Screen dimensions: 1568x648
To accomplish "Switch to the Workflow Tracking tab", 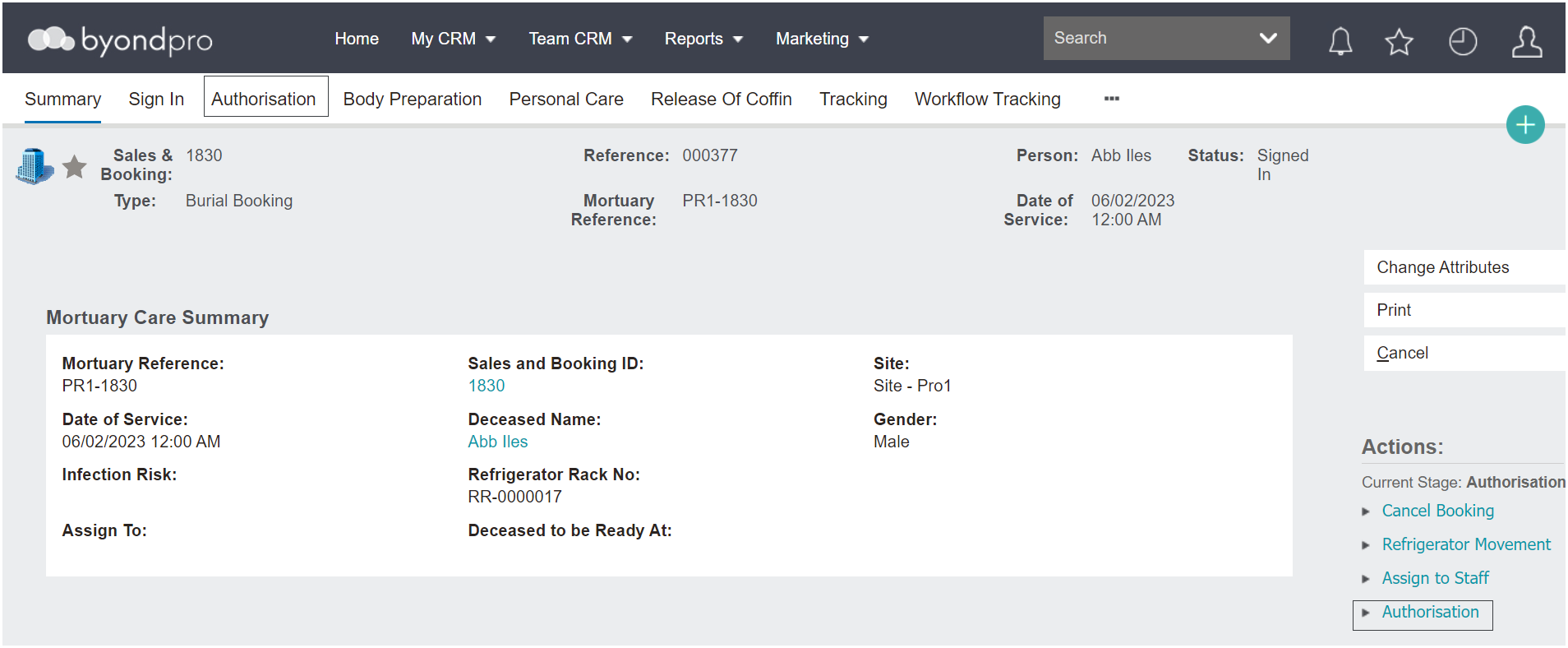I will pyautogui.click(x=988, y=100).
